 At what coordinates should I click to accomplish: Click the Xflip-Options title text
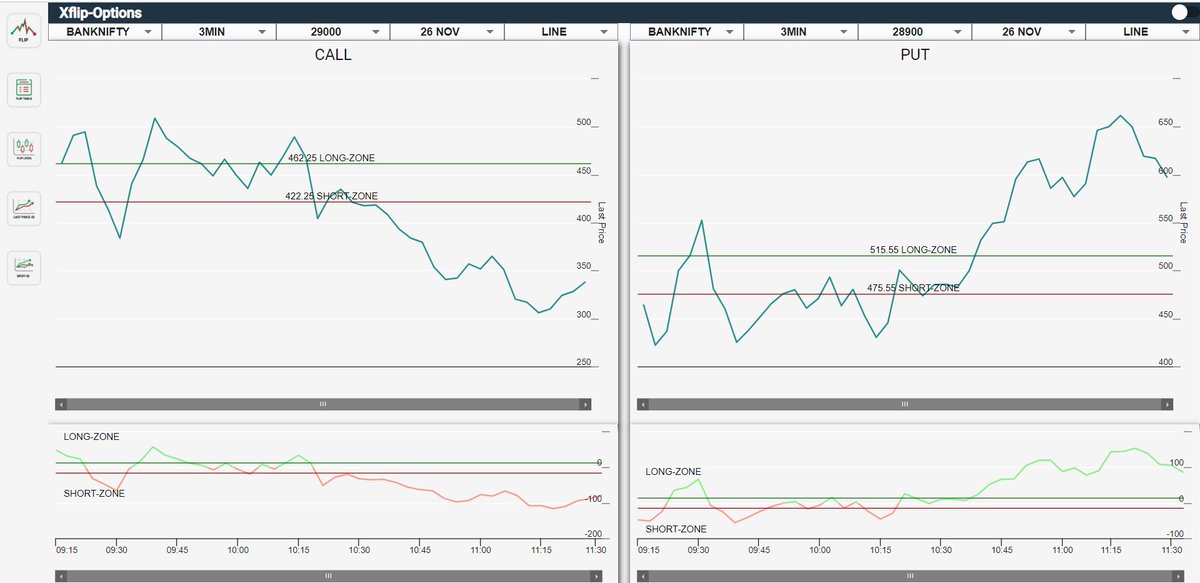coord(100,13)
